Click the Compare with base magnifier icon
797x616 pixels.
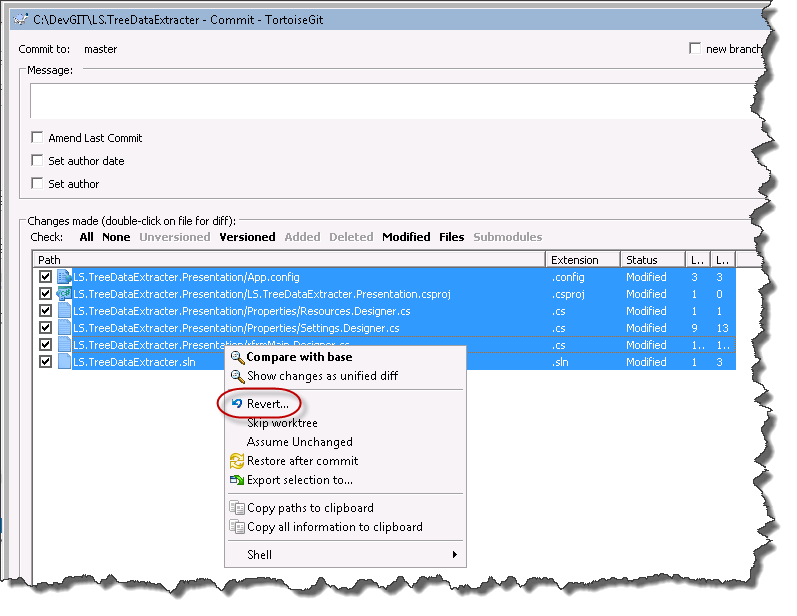[x=237, y=357]
